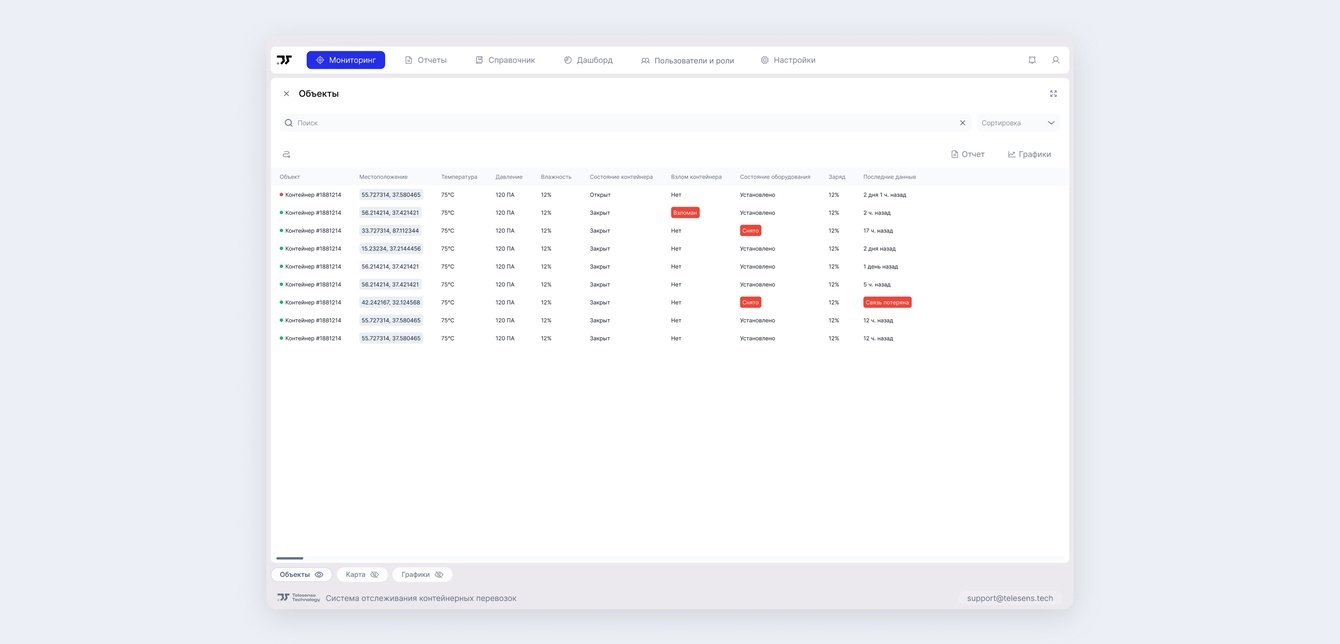Click the 2 дня 1 ч. назад cell
The image size is (1340, 644).
pyautogui.click(x=884, y=195)
